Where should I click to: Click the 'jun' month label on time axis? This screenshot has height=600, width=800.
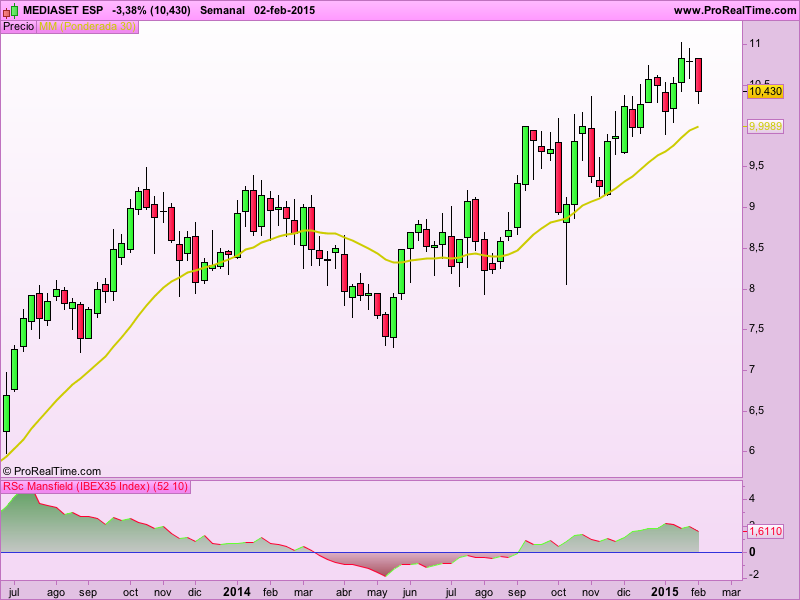pos(410,592)
